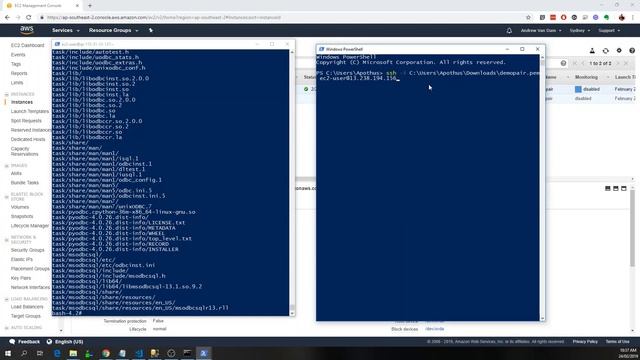Open the Sydney region dropdown
640x360 pixels.
[x=580, y=31]
